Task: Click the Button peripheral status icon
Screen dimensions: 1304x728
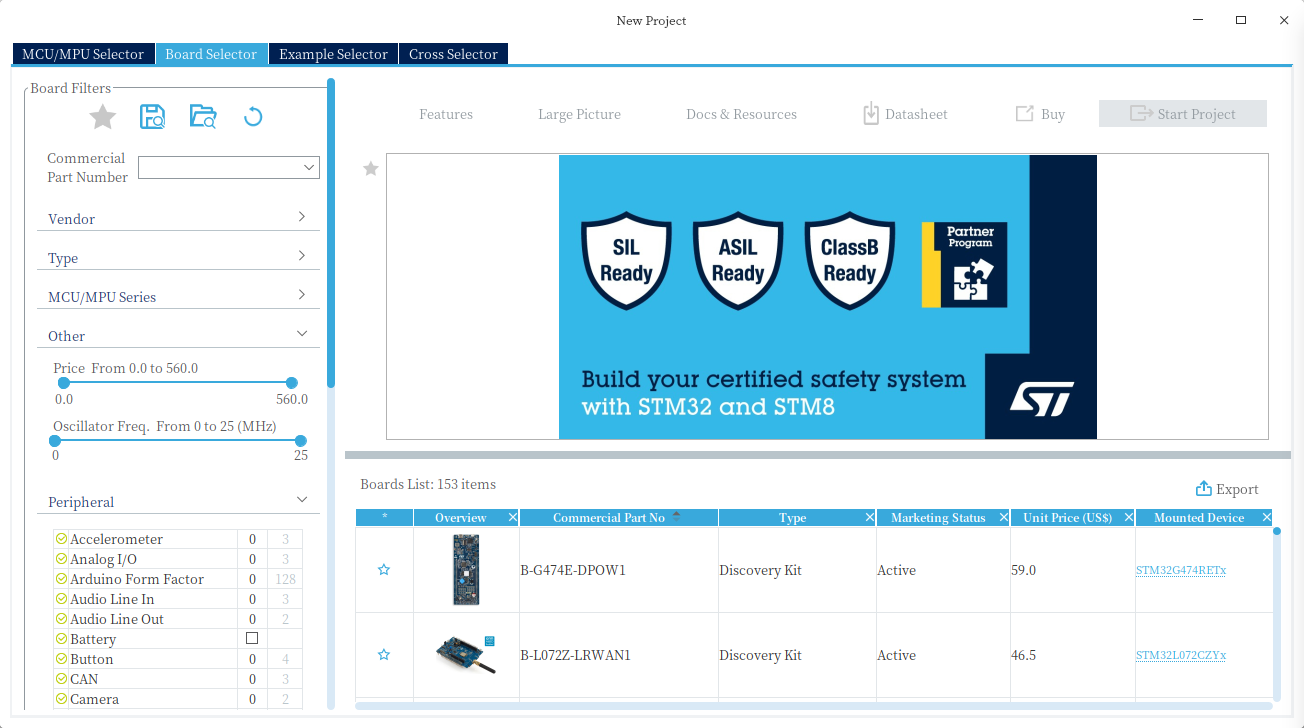Action: pyautogui.click(x=61, y=659)
